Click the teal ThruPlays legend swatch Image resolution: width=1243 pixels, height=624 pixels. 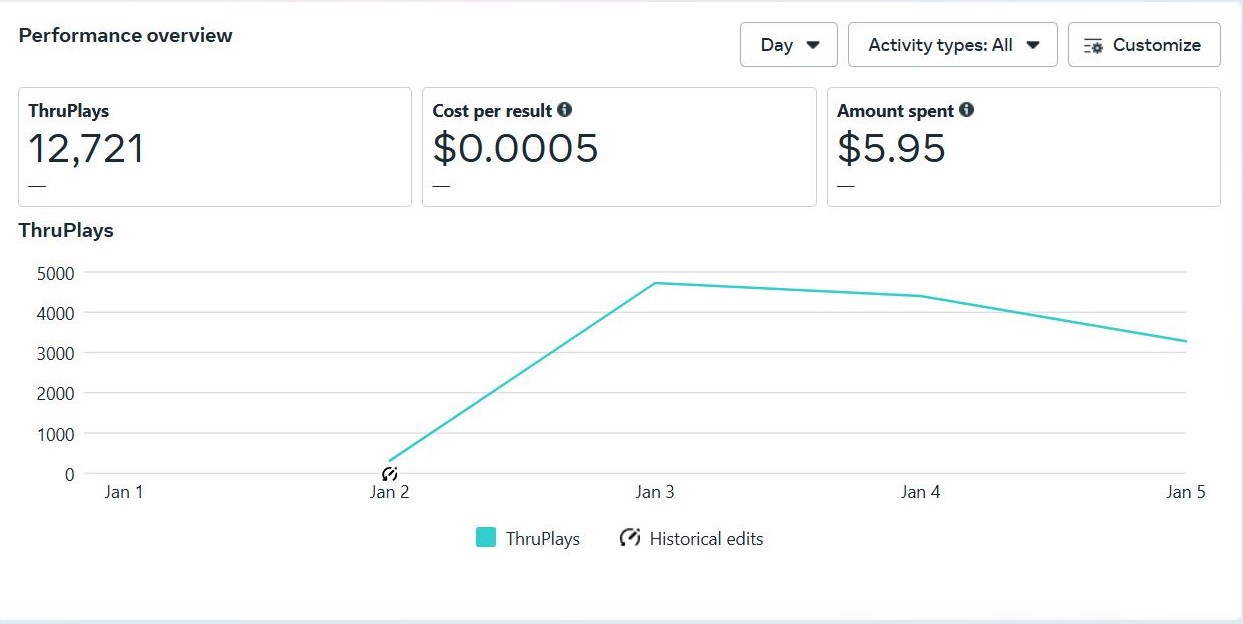486,538
